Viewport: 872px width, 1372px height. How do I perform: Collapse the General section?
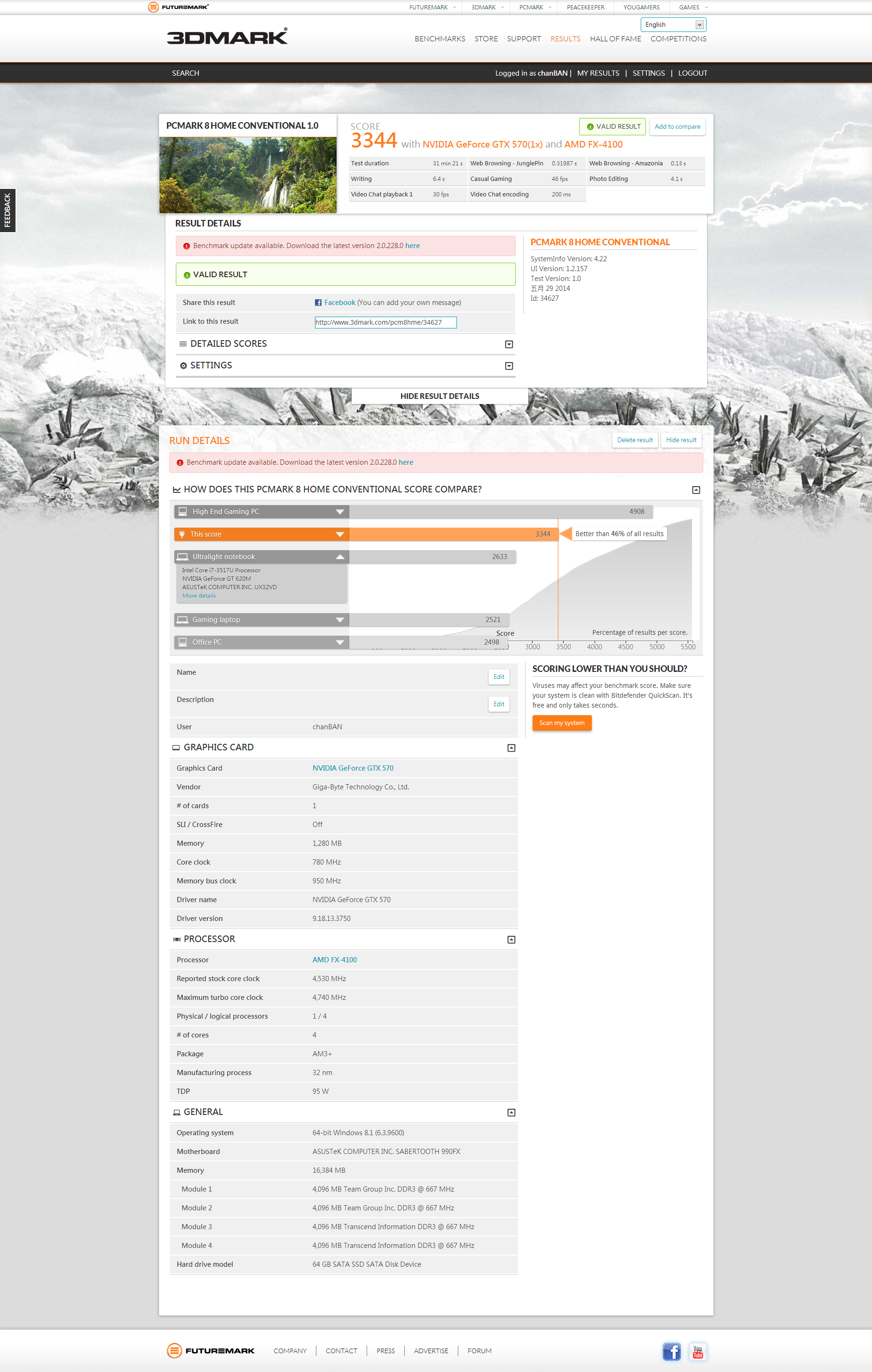tap(511, 1113)
